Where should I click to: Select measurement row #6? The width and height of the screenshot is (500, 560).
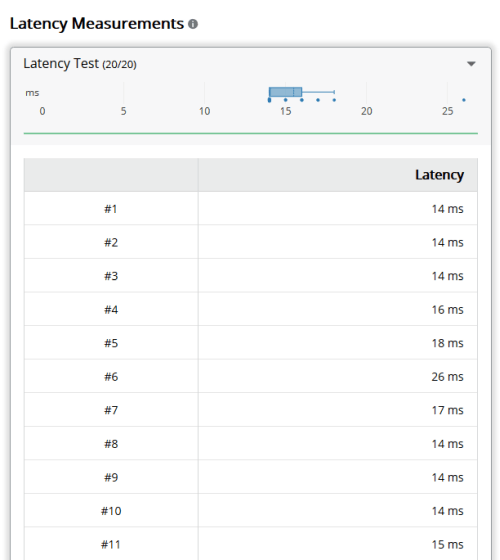(251, 376)
